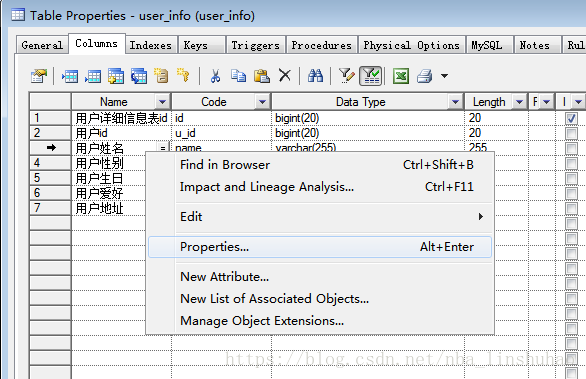Image resolution: width=586 pixels, height=379 pixels.
Task: Check checkbox in the name row
Action: pyautogui.click(x=571, y=148)
